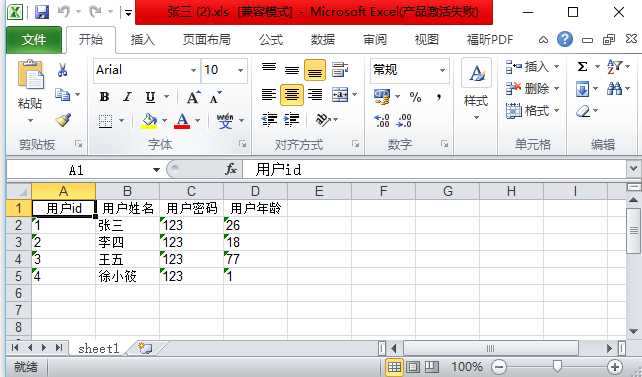Click the insert new worksheet icon
The image size is (642, 377).
(145, 348)
